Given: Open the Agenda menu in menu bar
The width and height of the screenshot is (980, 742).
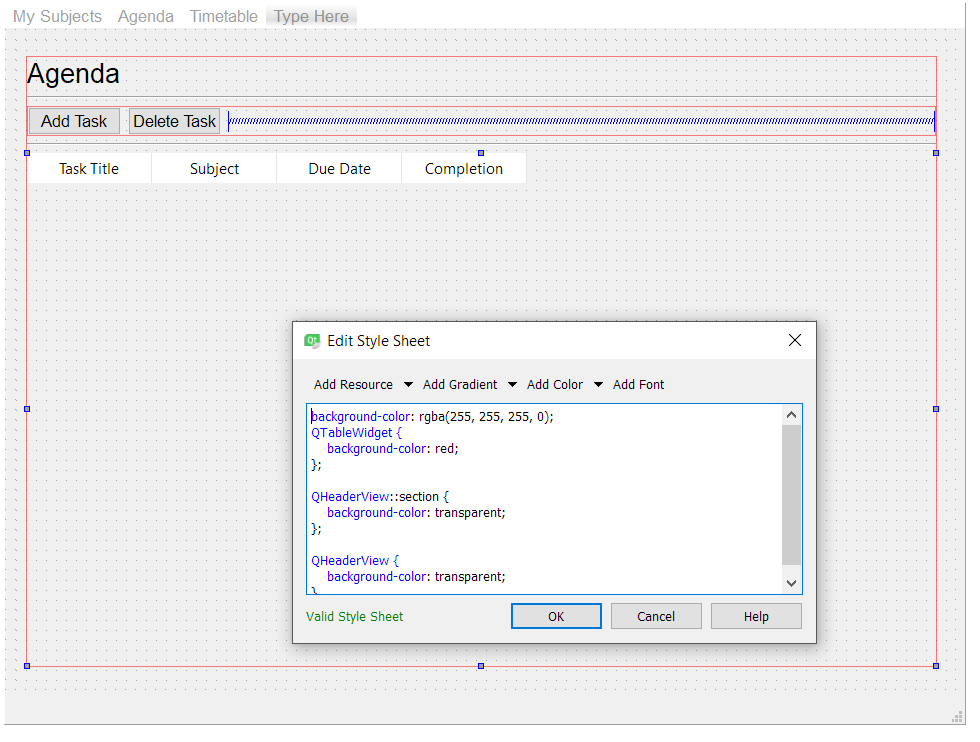Looking at the screenshot, I should (x=146, y=16).
